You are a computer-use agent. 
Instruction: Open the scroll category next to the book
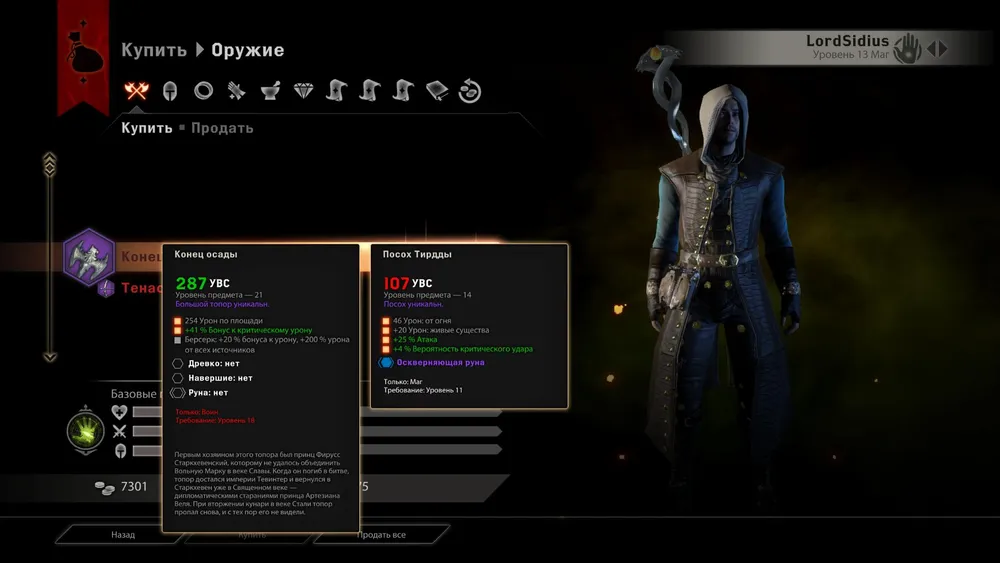(x=403, y=91)
